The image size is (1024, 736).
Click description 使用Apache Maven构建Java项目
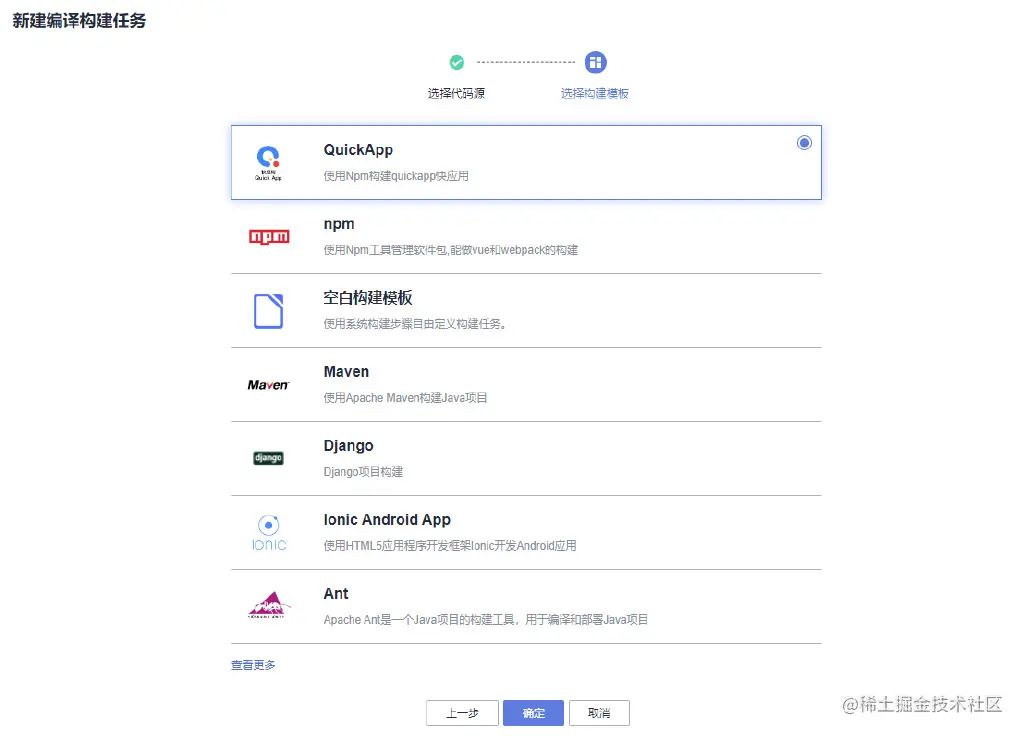(406, 398)
